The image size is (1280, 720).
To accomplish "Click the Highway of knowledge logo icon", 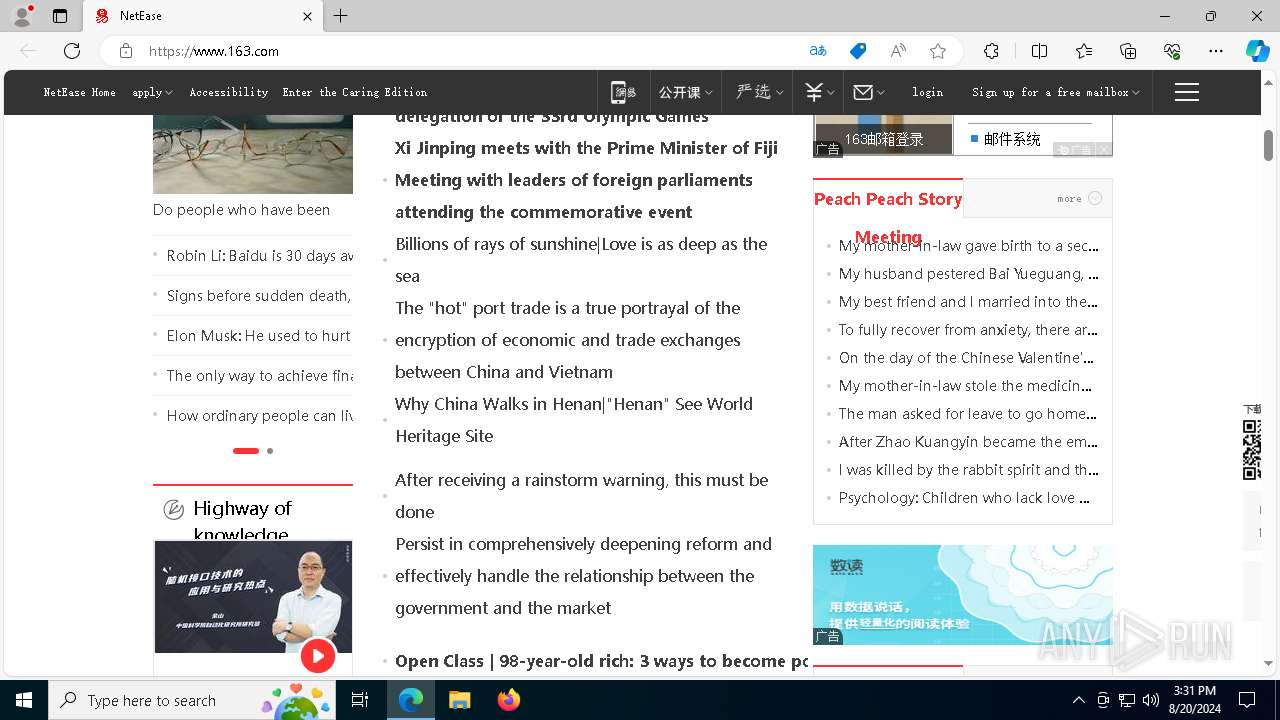I will point(173,509).
